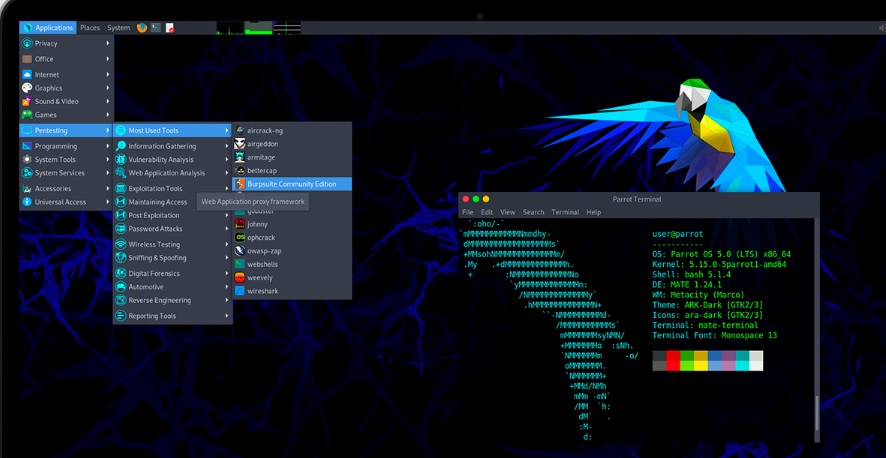
Task: Click the Office category icon
Action: [x=27, y=59]
